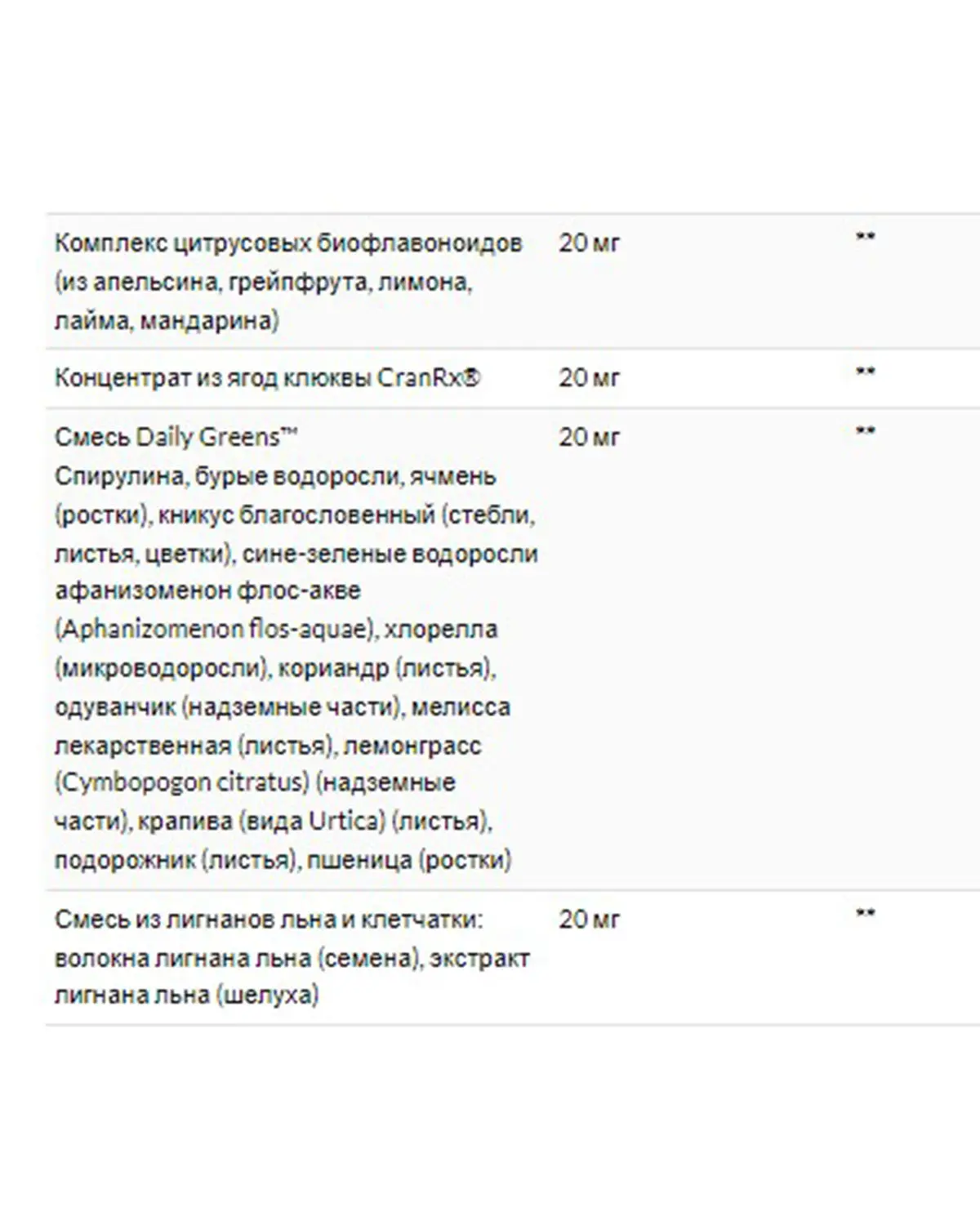The height and width of the screenshot is (1225, 980).
Task: Click the word хлорелла in Daily Greens list
Action: [x=441, y=630]
